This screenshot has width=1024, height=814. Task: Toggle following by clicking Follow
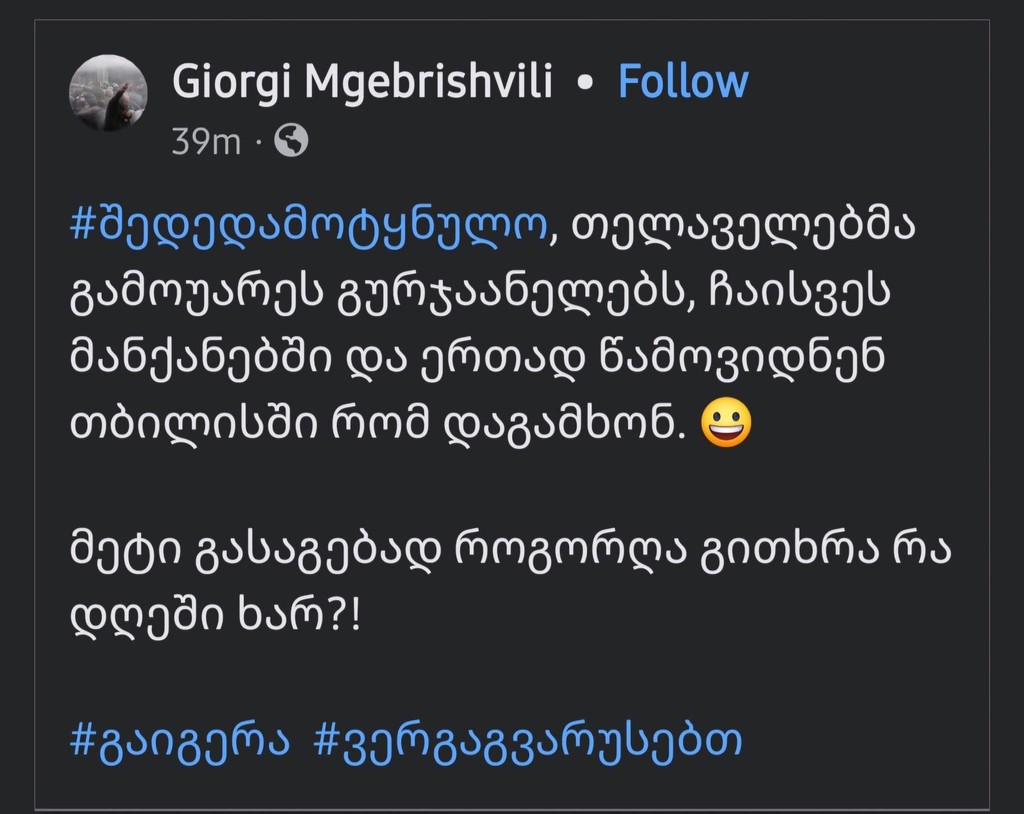[x=683, y=82]
